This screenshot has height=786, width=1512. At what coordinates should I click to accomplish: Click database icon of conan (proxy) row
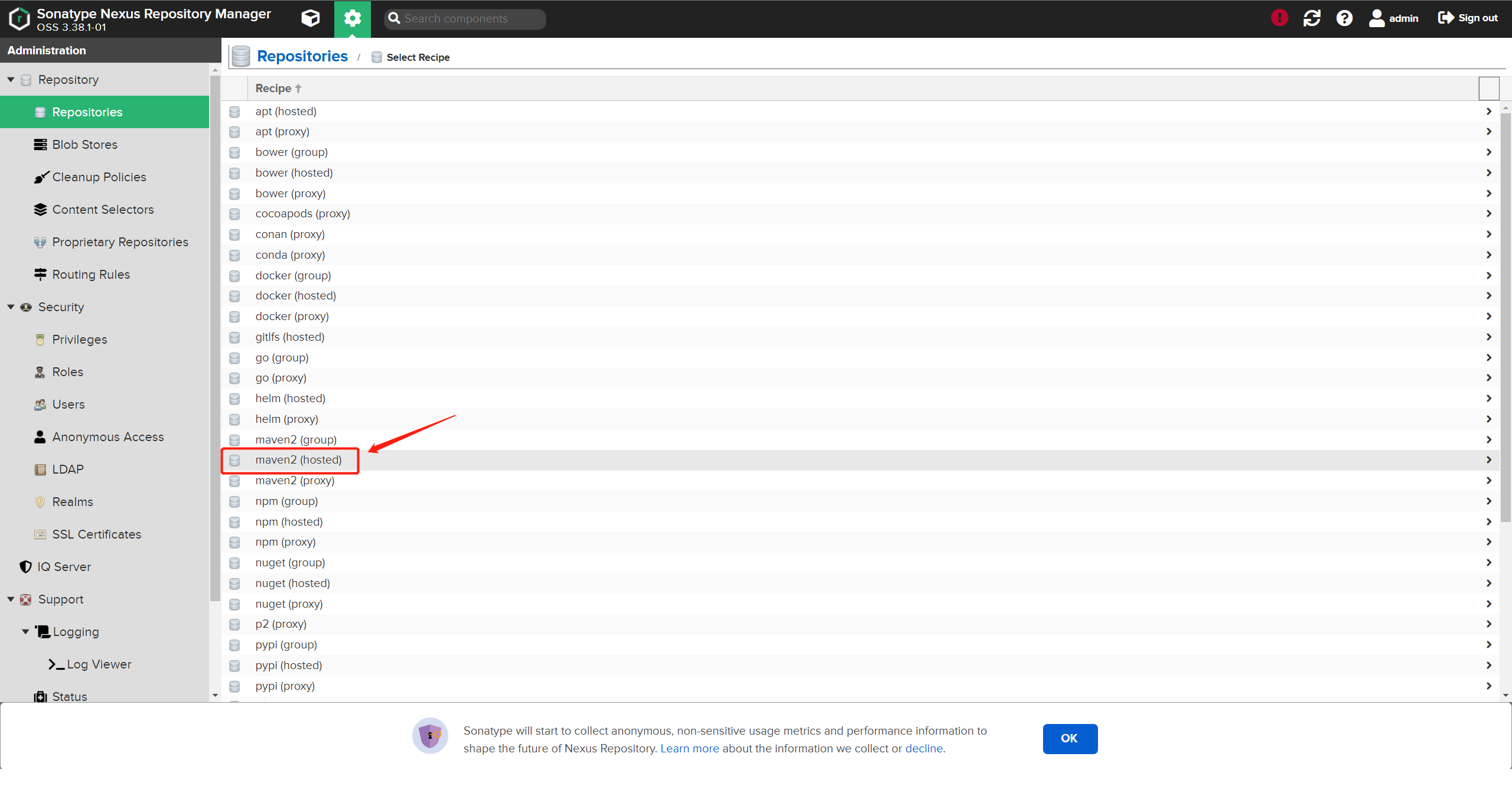coord(234,234)
